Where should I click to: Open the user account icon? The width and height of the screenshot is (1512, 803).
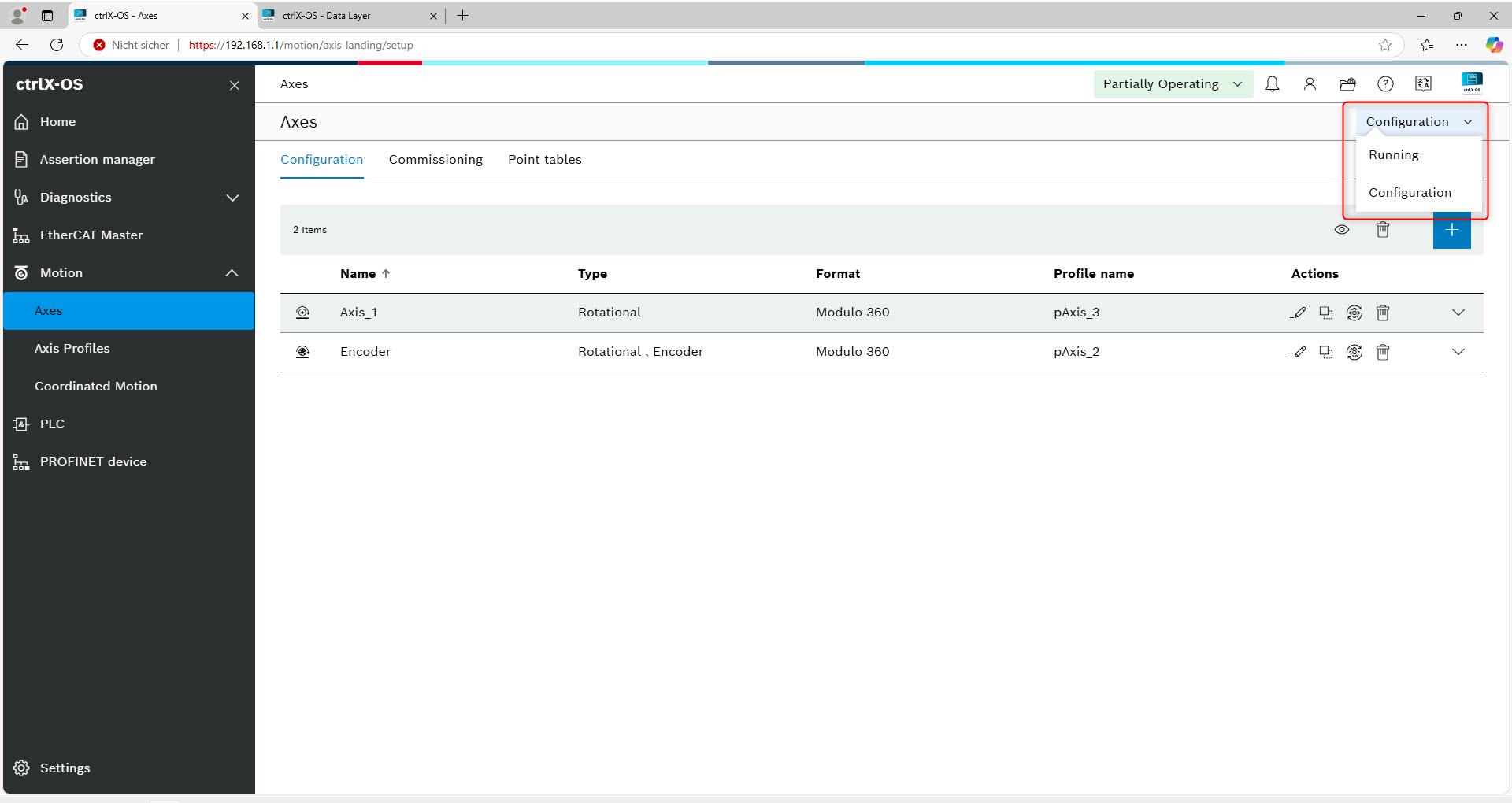coord(1310,84)
